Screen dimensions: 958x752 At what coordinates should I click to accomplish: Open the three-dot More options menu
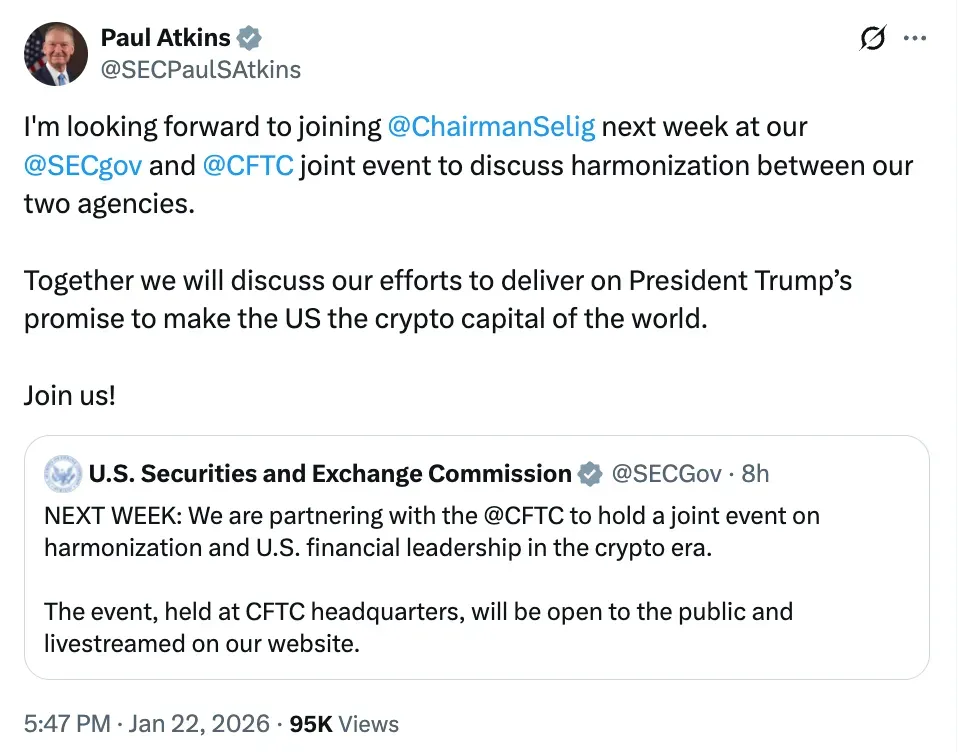pyautogui.click(x=915, y=38)
